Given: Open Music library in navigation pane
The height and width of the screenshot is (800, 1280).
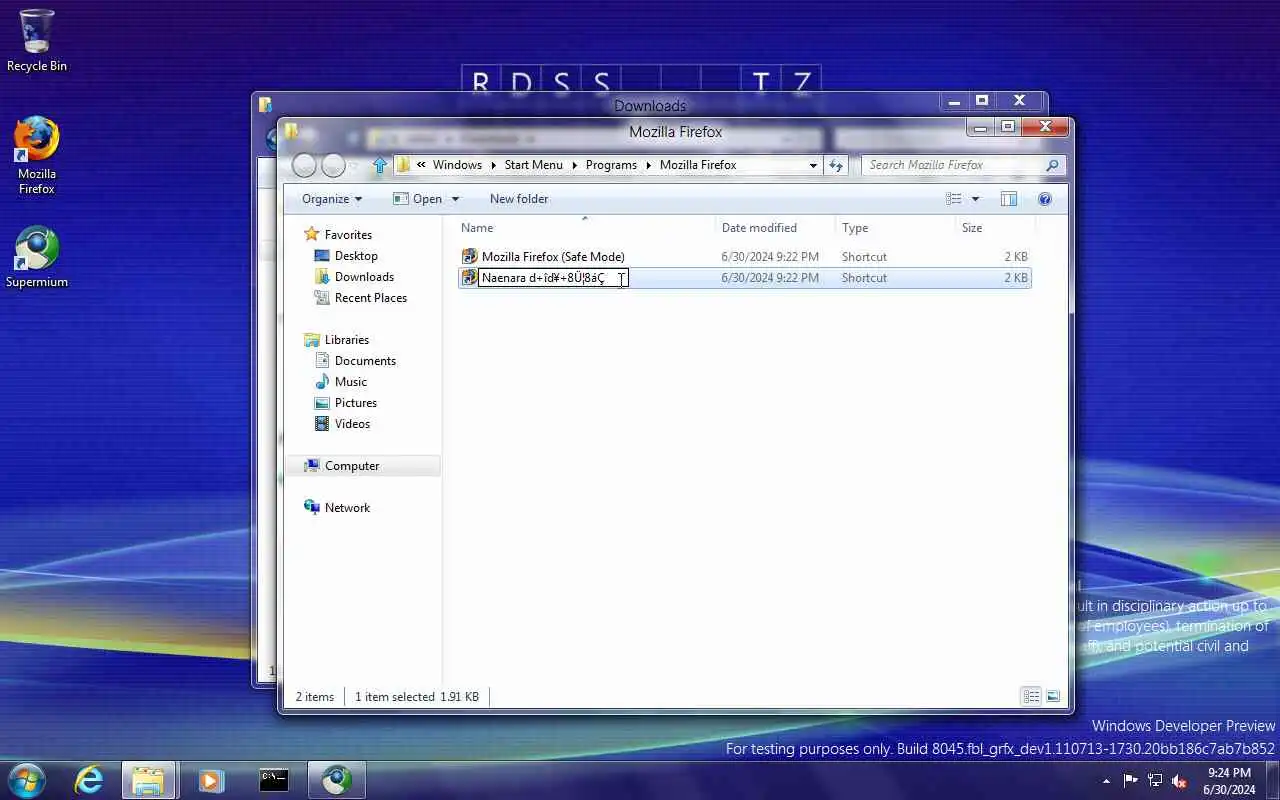Looking at the screenshot, I should (x=351, y=382).
